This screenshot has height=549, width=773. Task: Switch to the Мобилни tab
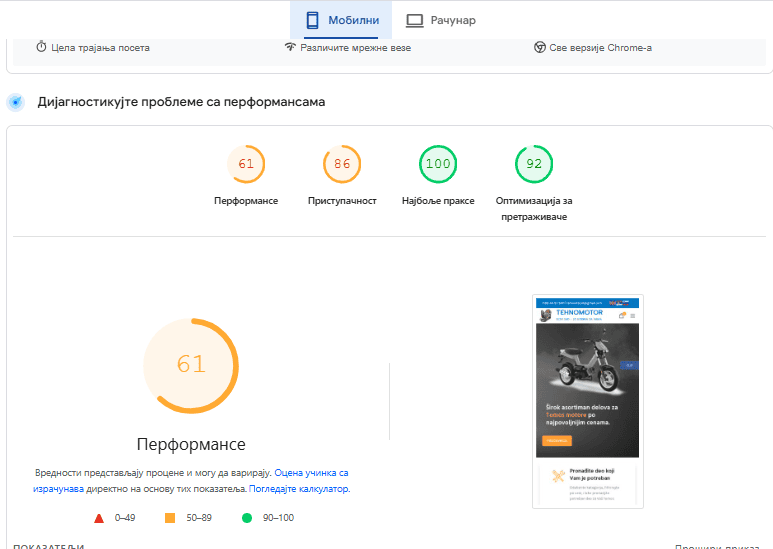tap(341, 20)
